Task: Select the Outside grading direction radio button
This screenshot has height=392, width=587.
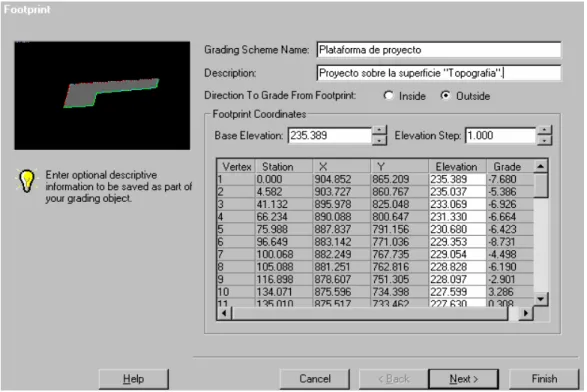Action: tap(445, 95)
